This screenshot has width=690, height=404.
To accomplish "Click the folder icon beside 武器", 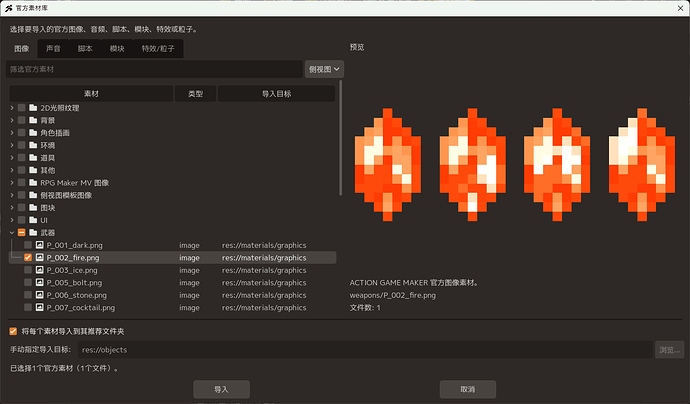I will point(33,232).
